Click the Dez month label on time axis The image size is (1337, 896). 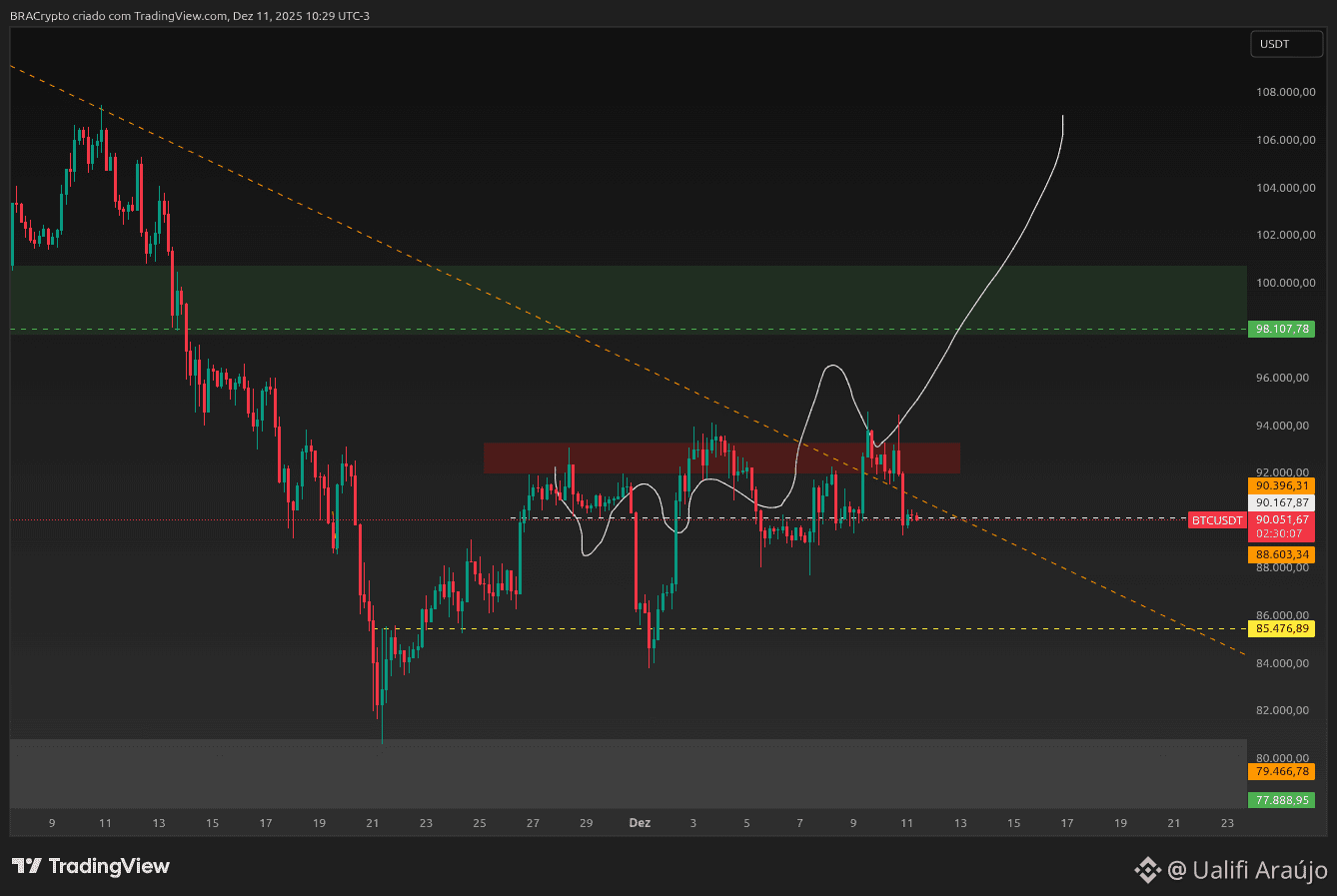[x=640, y=823]
